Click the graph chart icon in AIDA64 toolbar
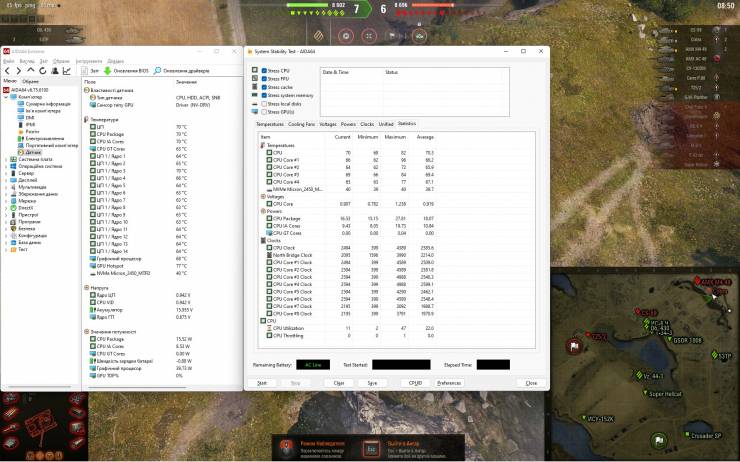The width and height of the screenshot is (740, 462). coord(67,71)
